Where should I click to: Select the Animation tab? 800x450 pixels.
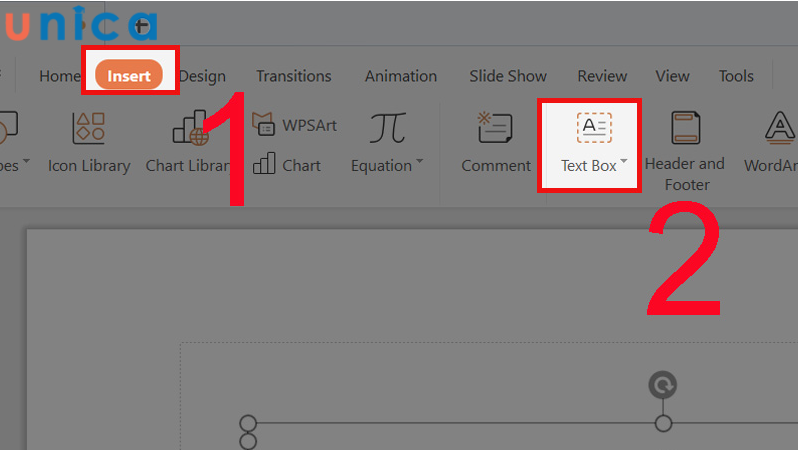point(400,76)
